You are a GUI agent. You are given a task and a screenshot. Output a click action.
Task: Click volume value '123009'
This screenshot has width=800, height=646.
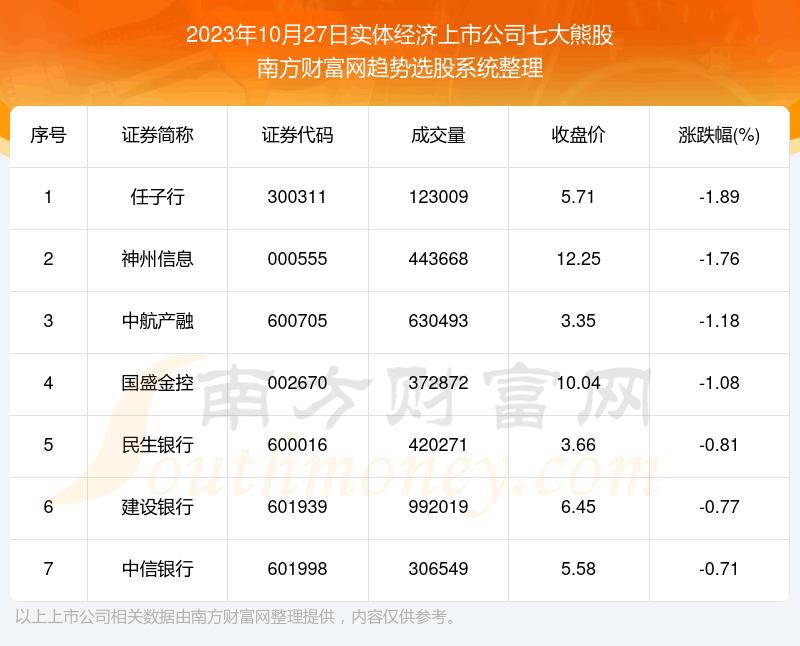pyautogui.click(x=438, y=197)
